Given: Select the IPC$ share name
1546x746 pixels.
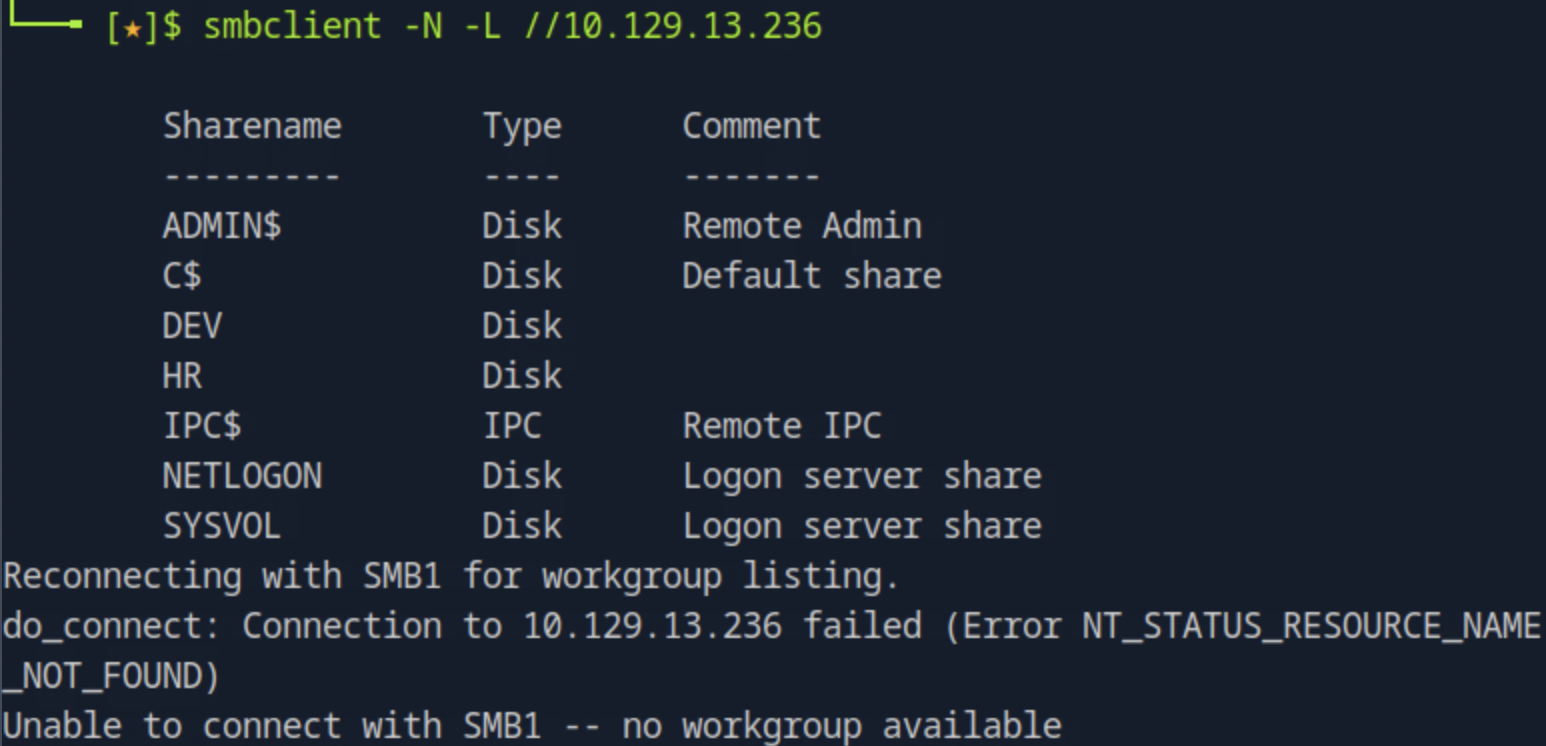Looking at the screenshot, I should 202,426.
